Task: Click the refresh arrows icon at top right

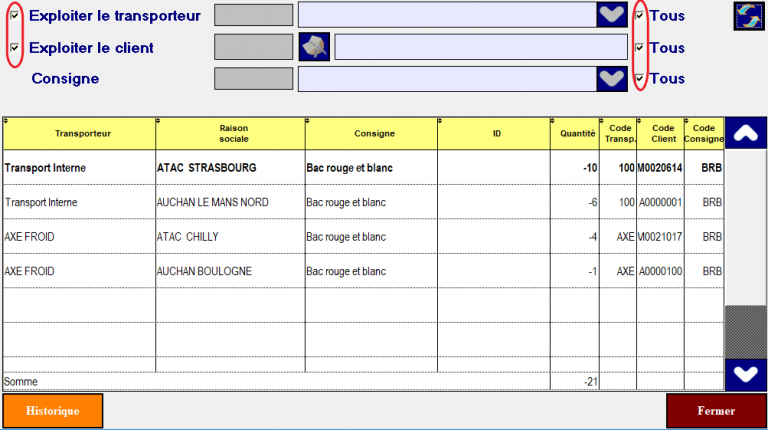Action: coord(748,17)
